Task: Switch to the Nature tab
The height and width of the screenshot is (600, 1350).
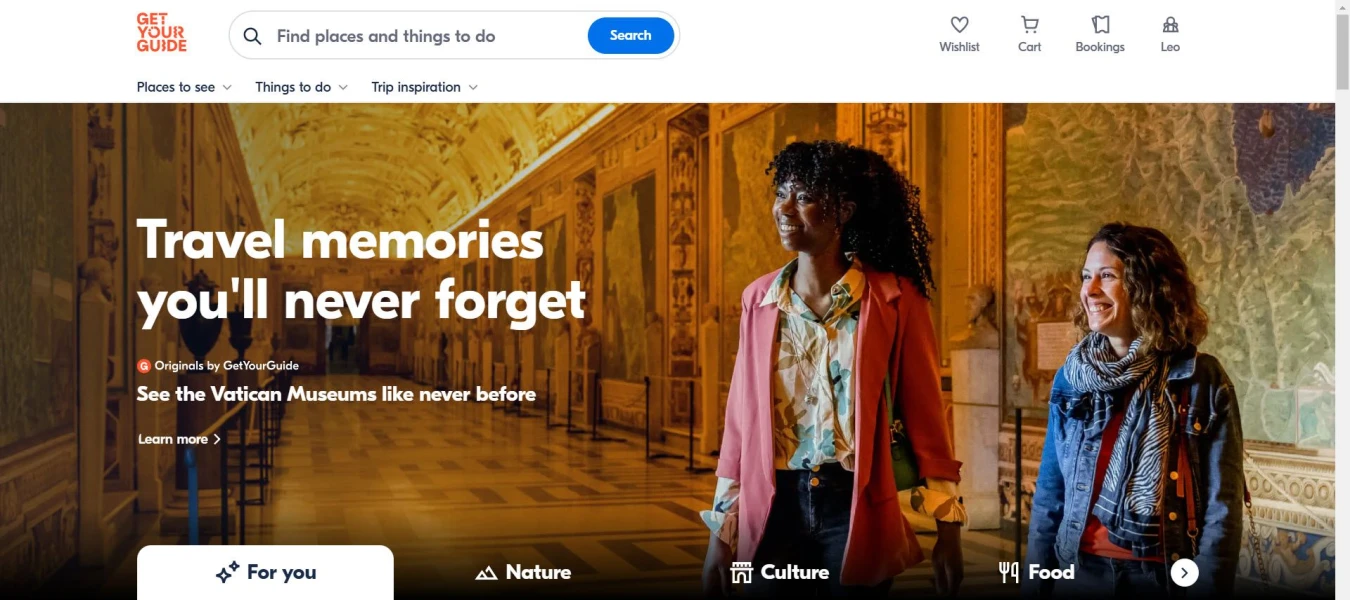Action: (523, 572)
